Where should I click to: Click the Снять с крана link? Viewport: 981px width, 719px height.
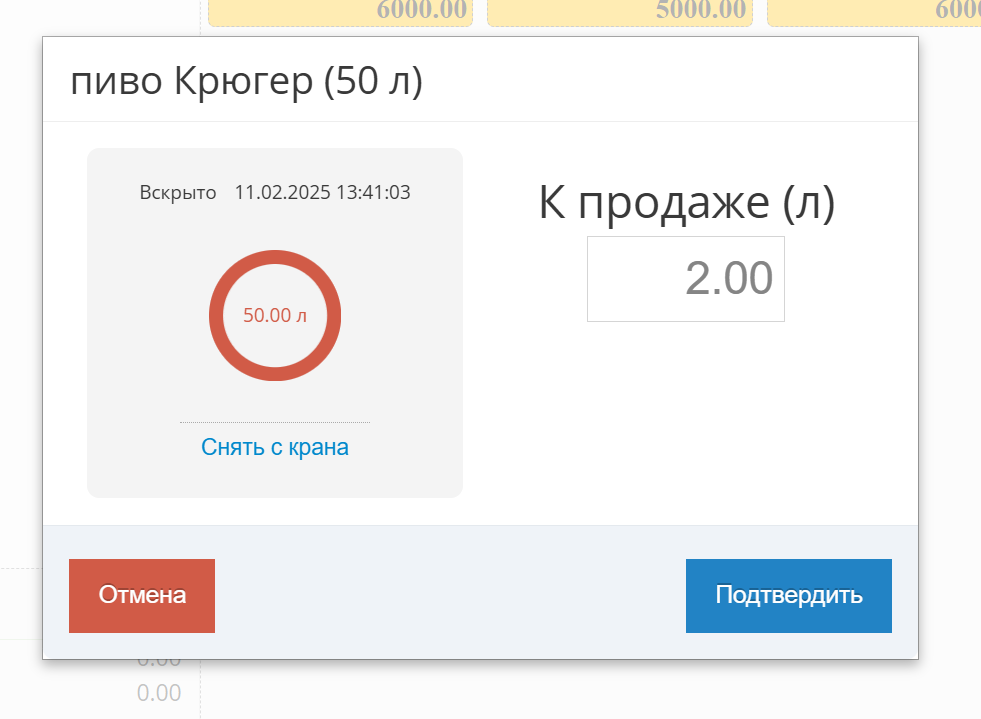(275, 447)
